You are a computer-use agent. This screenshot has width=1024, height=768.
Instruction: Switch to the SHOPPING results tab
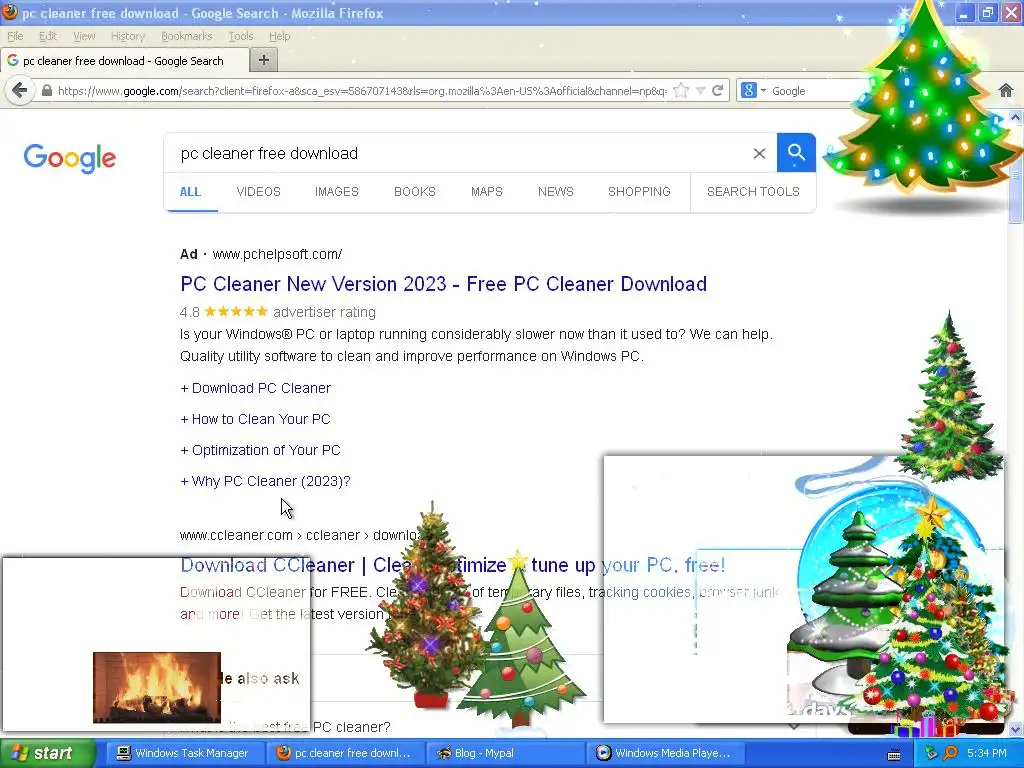639,192
